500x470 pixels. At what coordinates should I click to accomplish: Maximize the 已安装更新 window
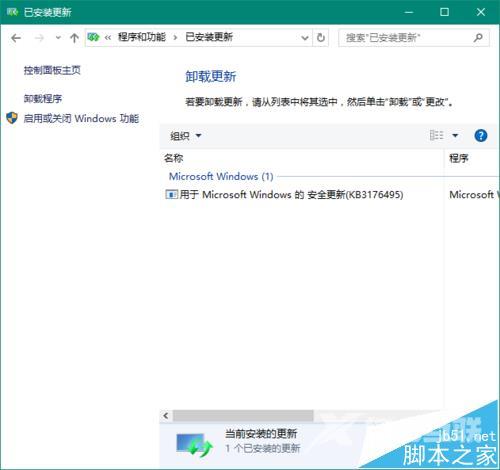(x=444, y=12)
